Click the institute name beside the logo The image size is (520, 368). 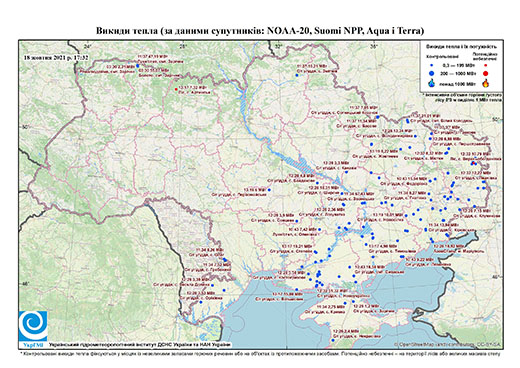139,345
